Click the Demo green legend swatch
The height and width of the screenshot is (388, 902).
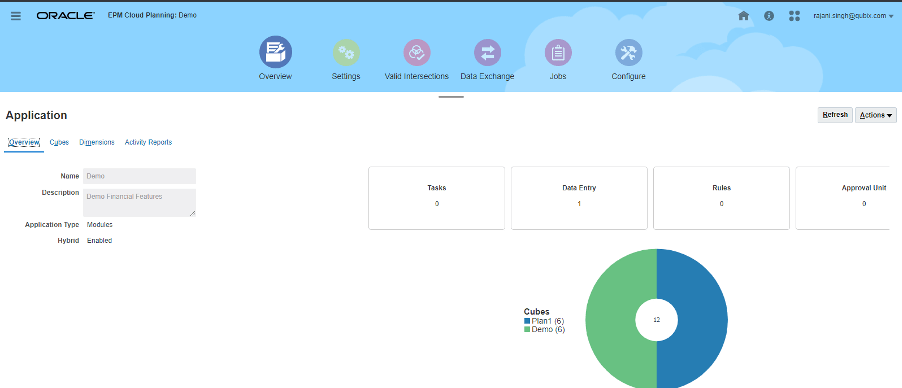click(x=527, y=330)
